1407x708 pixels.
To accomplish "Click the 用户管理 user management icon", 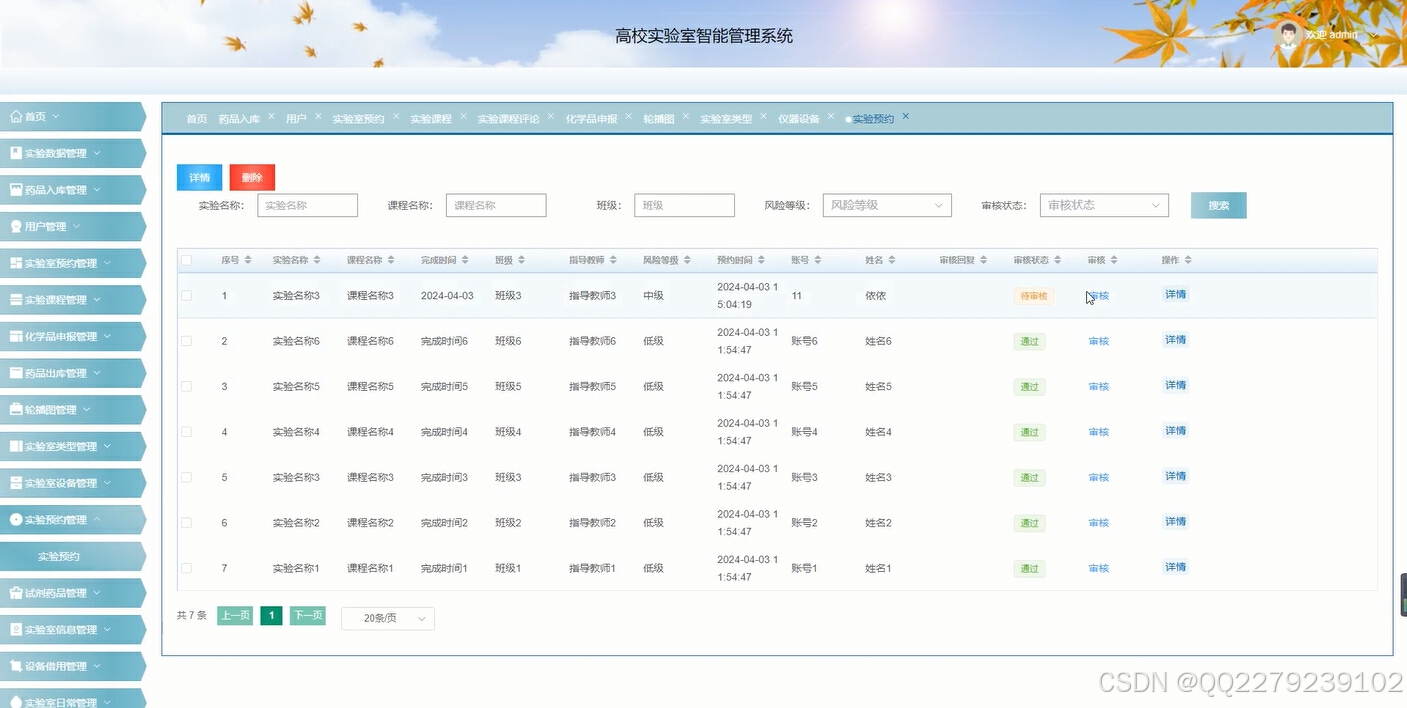I will [13, 226].
